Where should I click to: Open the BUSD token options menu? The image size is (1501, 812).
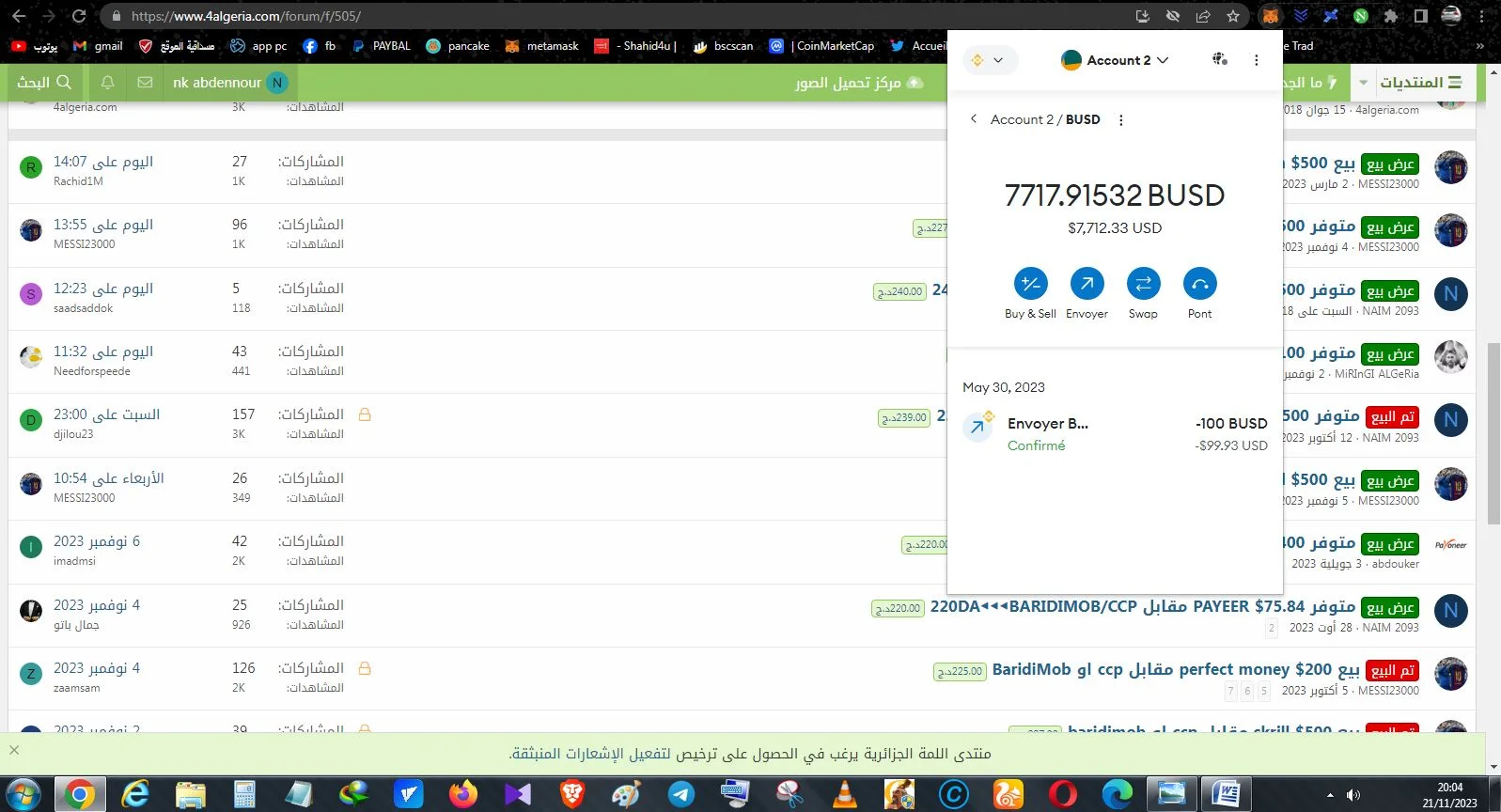point(1120,120)
